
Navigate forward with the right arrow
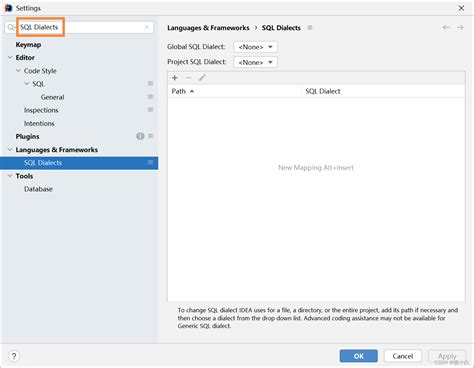(460, 28)
